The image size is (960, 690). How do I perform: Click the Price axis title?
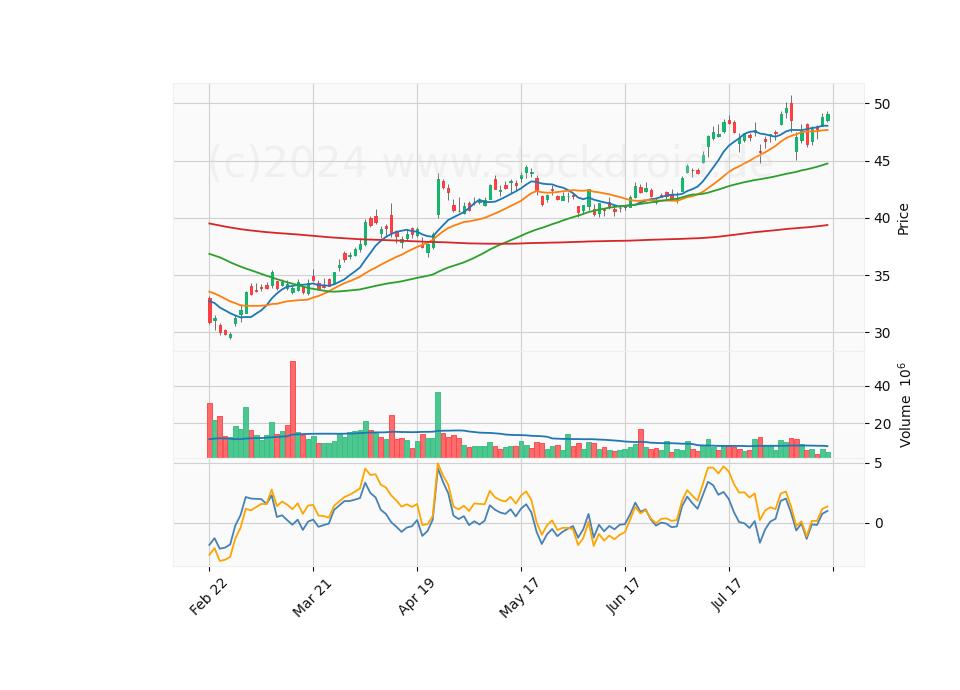[x=902, y=219]
